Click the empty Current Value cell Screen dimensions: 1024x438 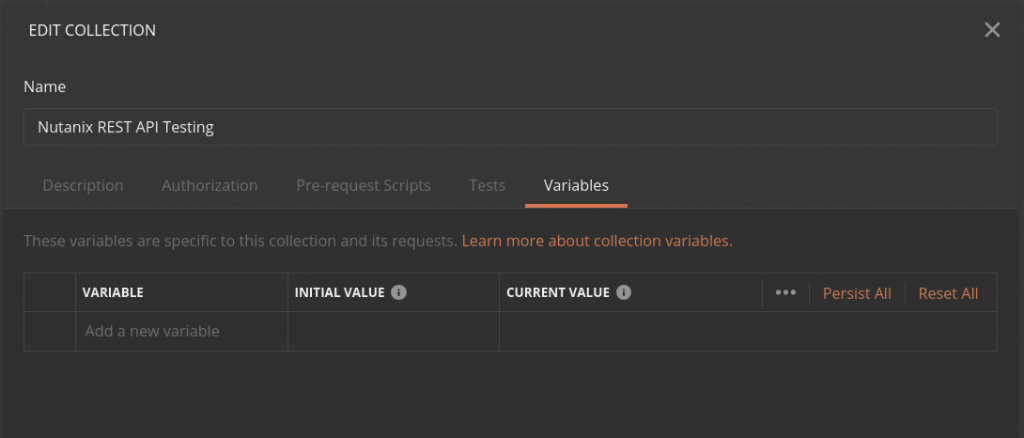[x=748, y=332]
